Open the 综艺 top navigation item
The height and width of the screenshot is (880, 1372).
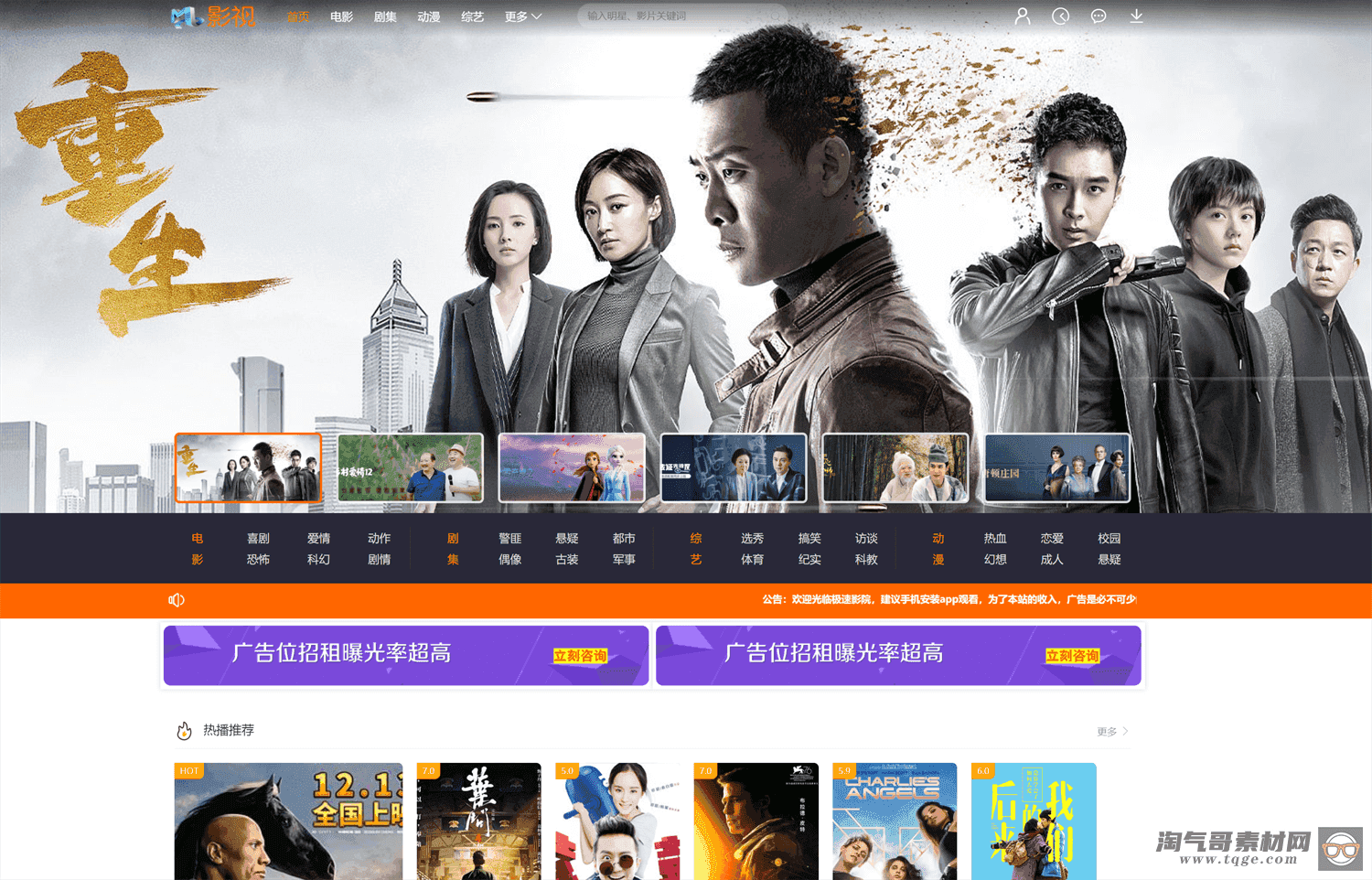click(x=473, y=16)
